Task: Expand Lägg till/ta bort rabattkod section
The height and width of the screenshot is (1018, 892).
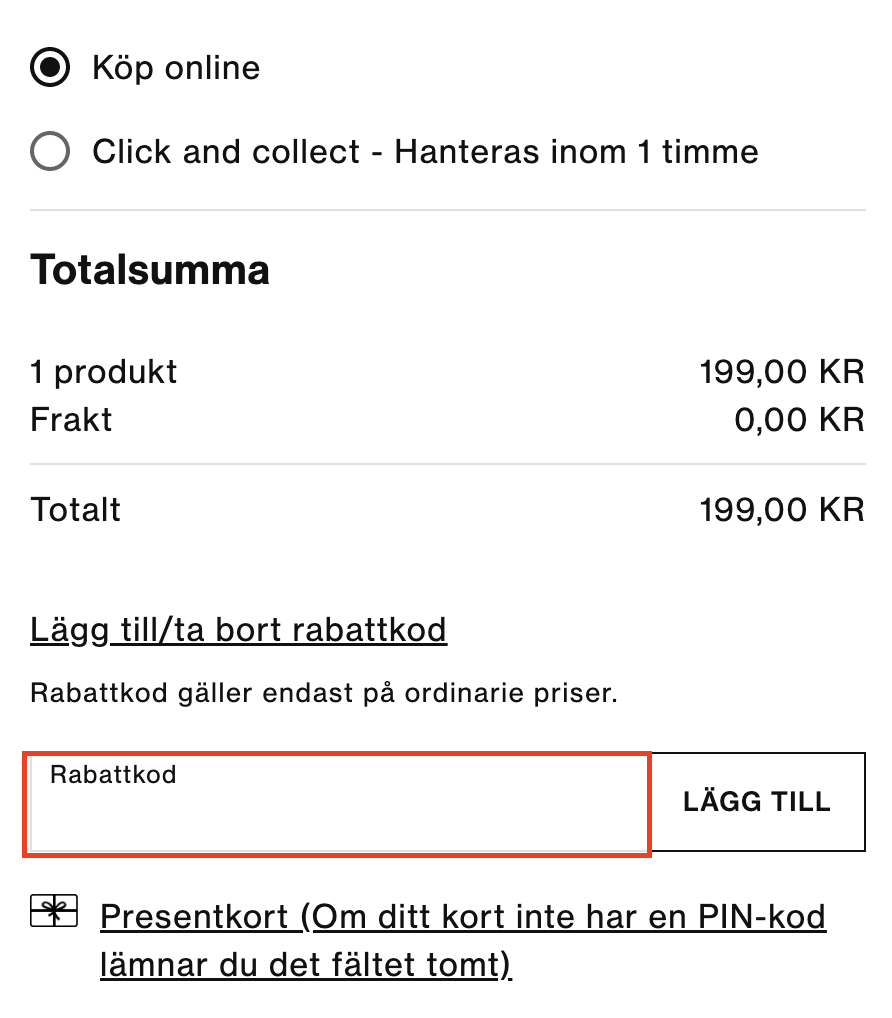Action: pyautogui.click(x=238, y=630)
